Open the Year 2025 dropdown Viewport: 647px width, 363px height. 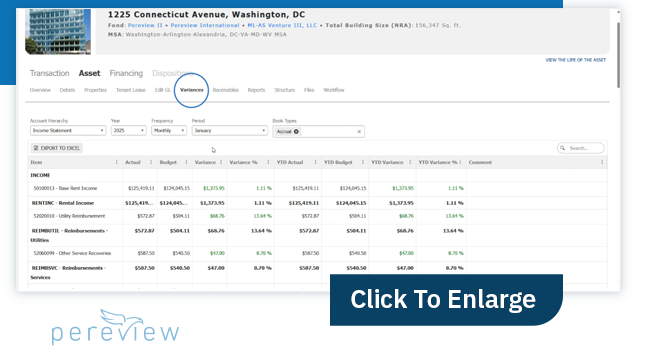point(128,130)
